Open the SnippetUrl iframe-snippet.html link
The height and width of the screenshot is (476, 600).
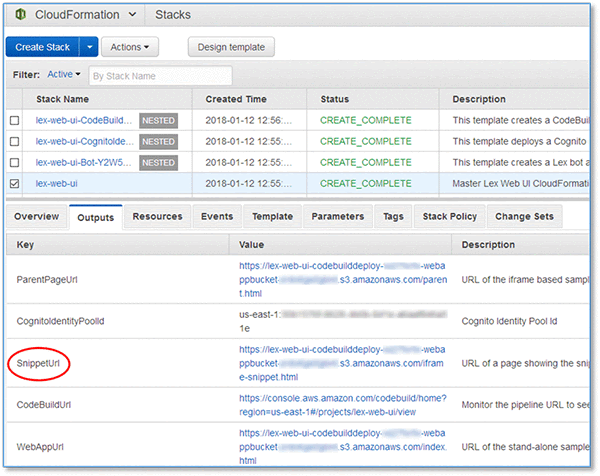click(342, 363)
